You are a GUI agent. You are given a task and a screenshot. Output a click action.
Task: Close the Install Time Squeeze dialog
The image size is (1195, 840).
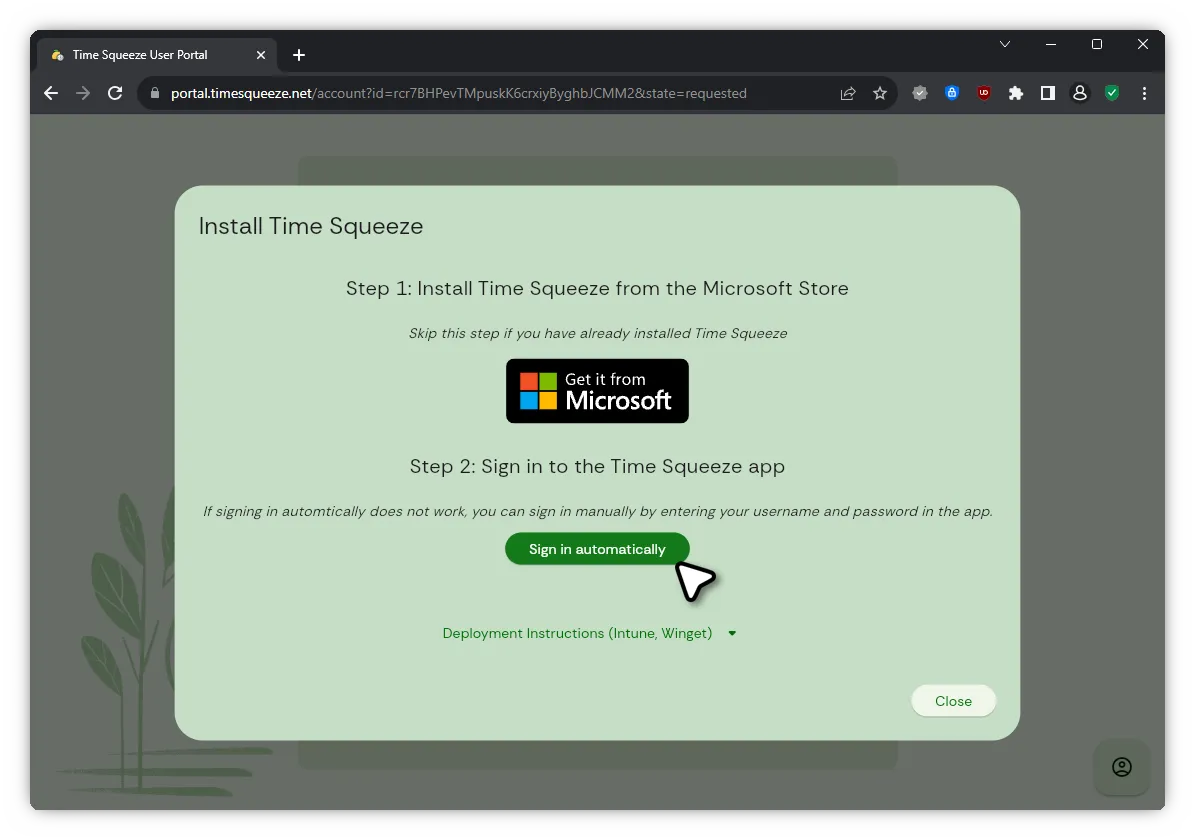click(x=953, y=701)
